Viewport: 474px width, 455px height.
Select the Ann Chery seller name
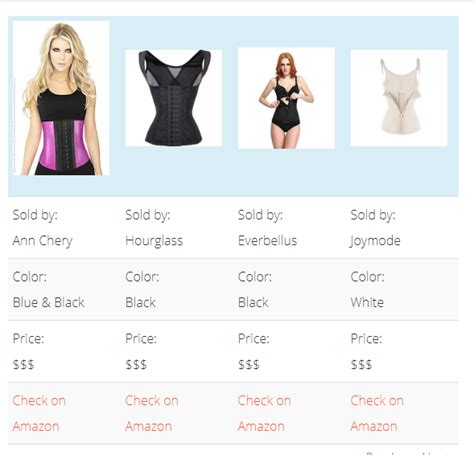tap(43, 241)
